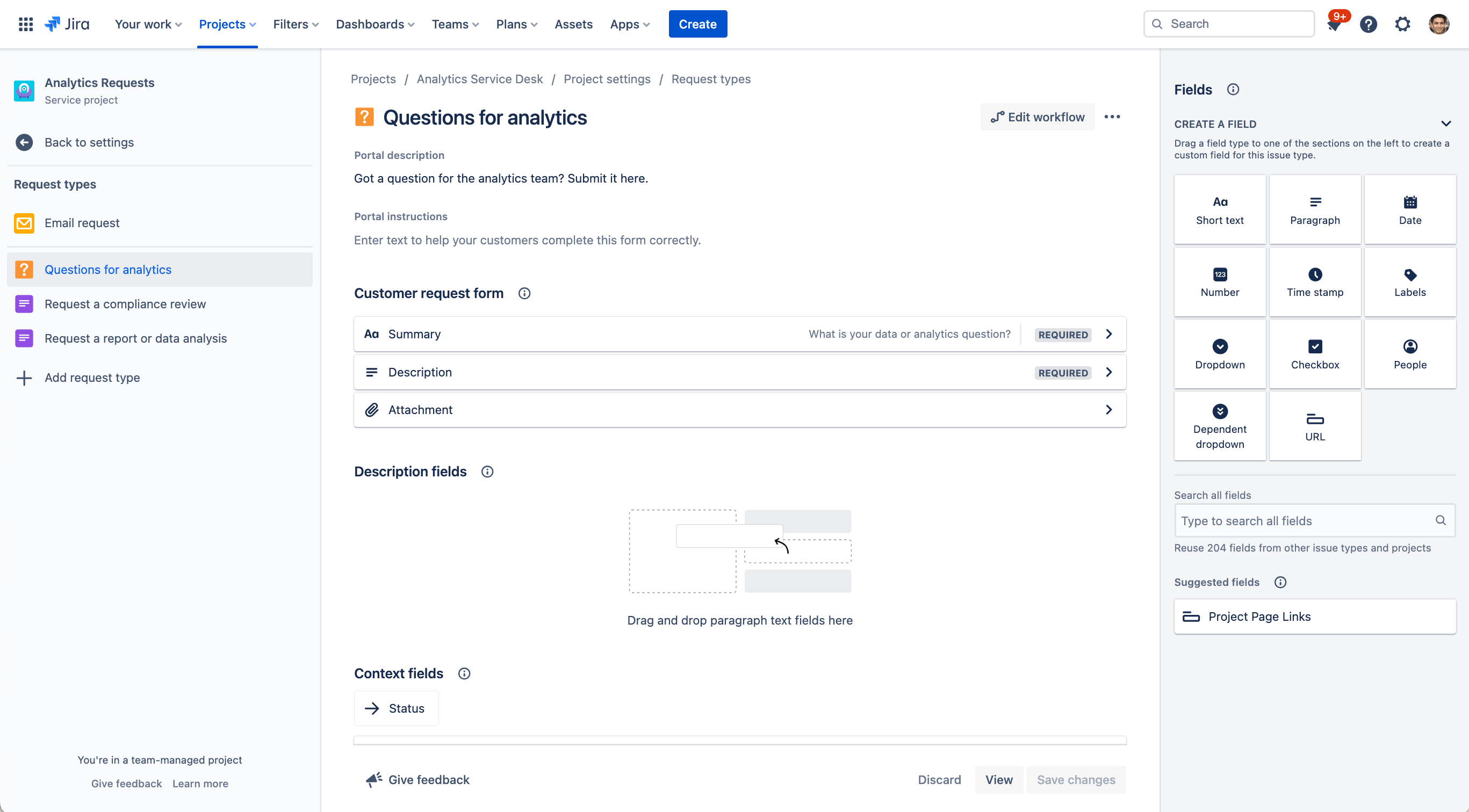1469x812 pixels.
Task: Expand the Description field settings
Action: coord(1108,372)
